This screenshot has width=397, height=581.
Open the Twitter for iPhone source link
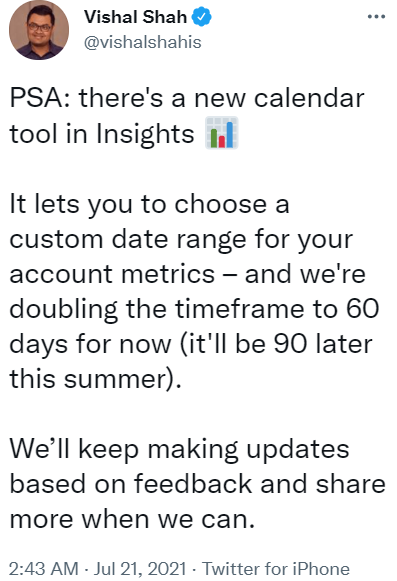coord(276,568)
